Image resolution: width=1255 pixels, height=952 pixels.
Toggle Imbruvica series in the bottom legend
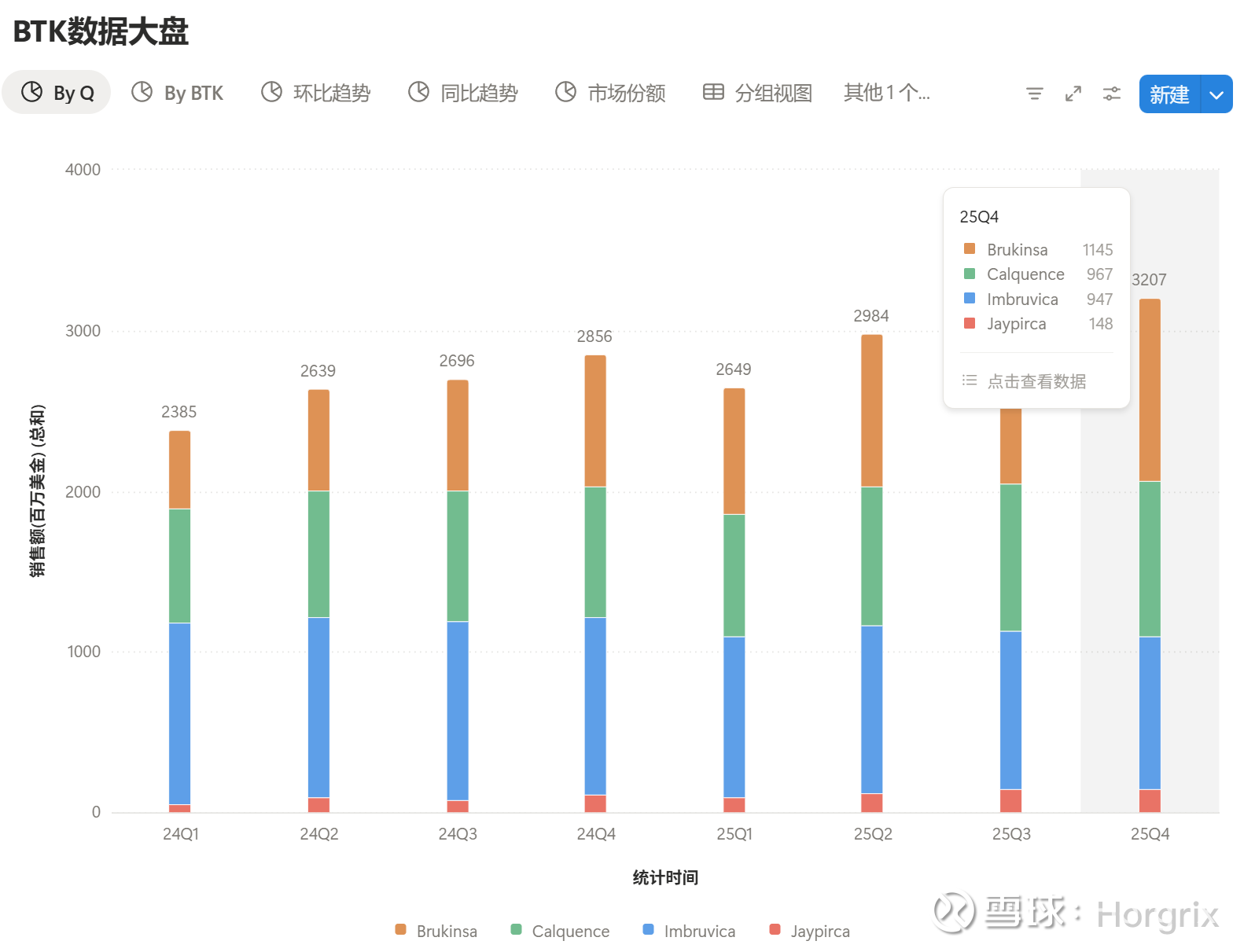(689, 931)
